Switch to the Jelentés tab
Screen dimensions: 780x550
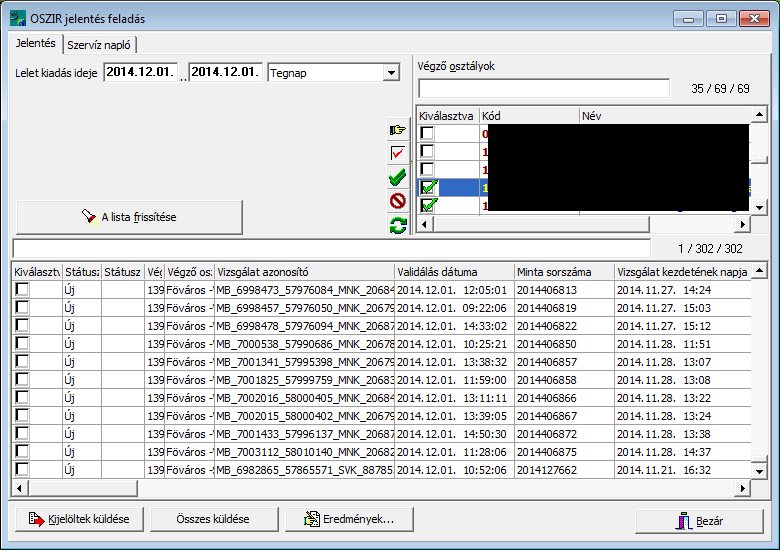[x=35, y=43]
